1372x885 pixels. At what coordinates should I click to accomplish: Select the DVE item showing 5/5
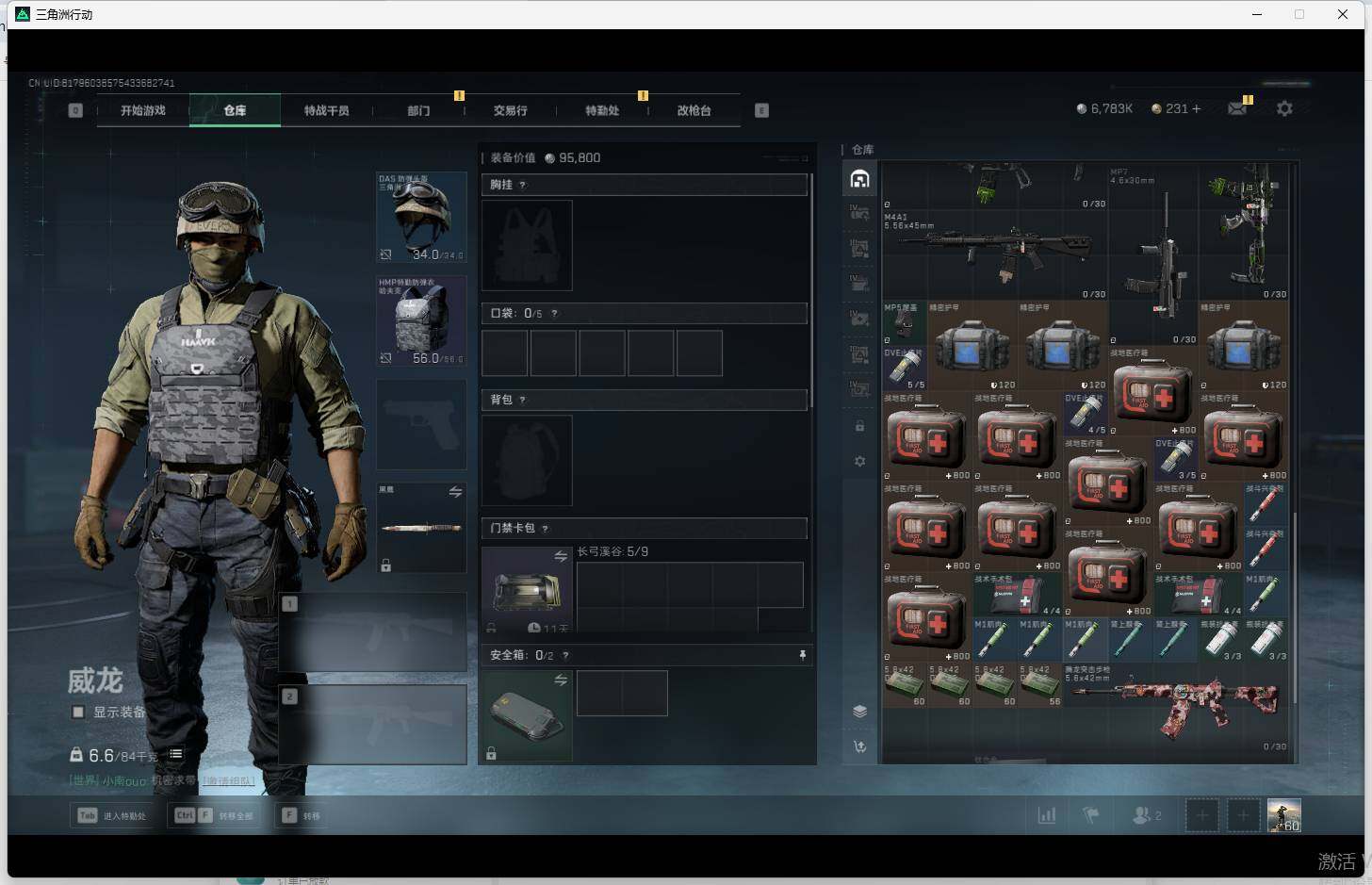click(x=904, y=368)
